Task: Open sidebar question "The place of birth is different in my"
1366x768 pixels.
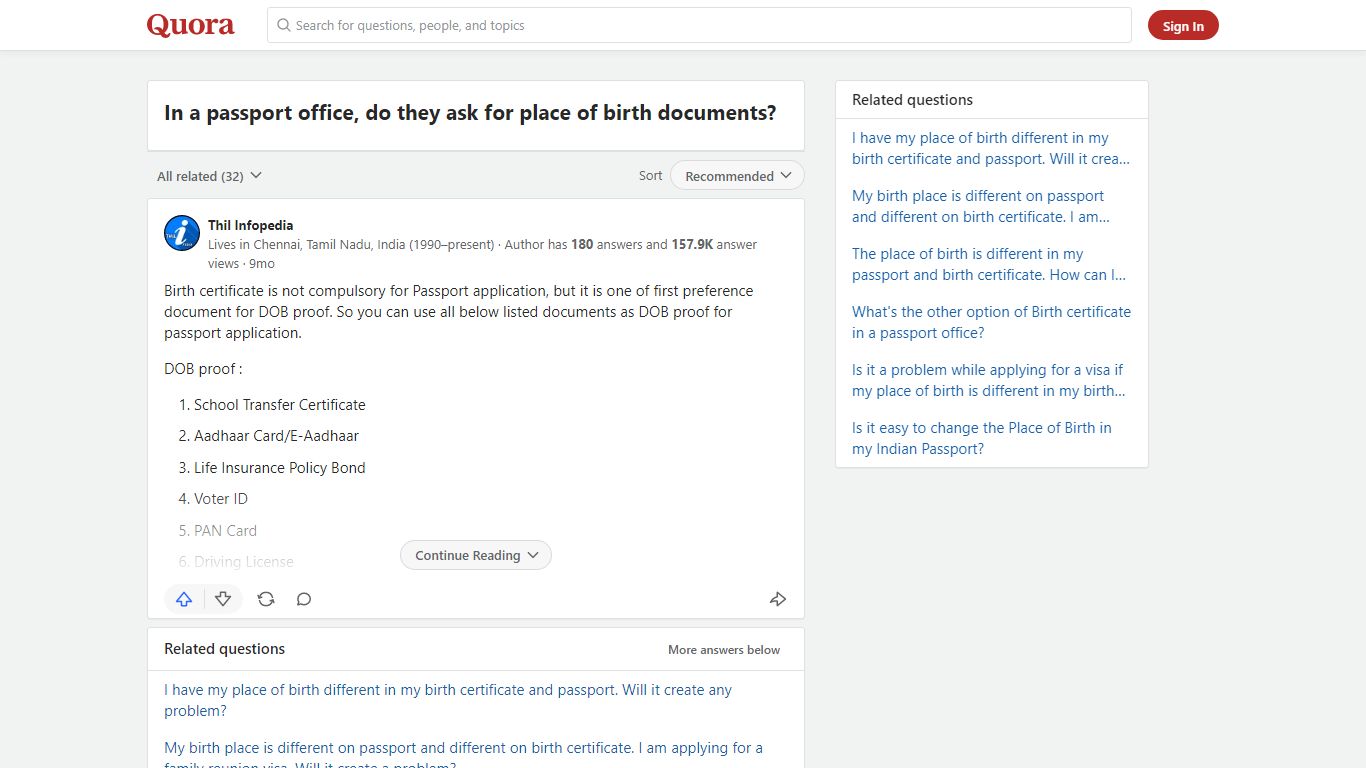Action: tap(989, 264)
